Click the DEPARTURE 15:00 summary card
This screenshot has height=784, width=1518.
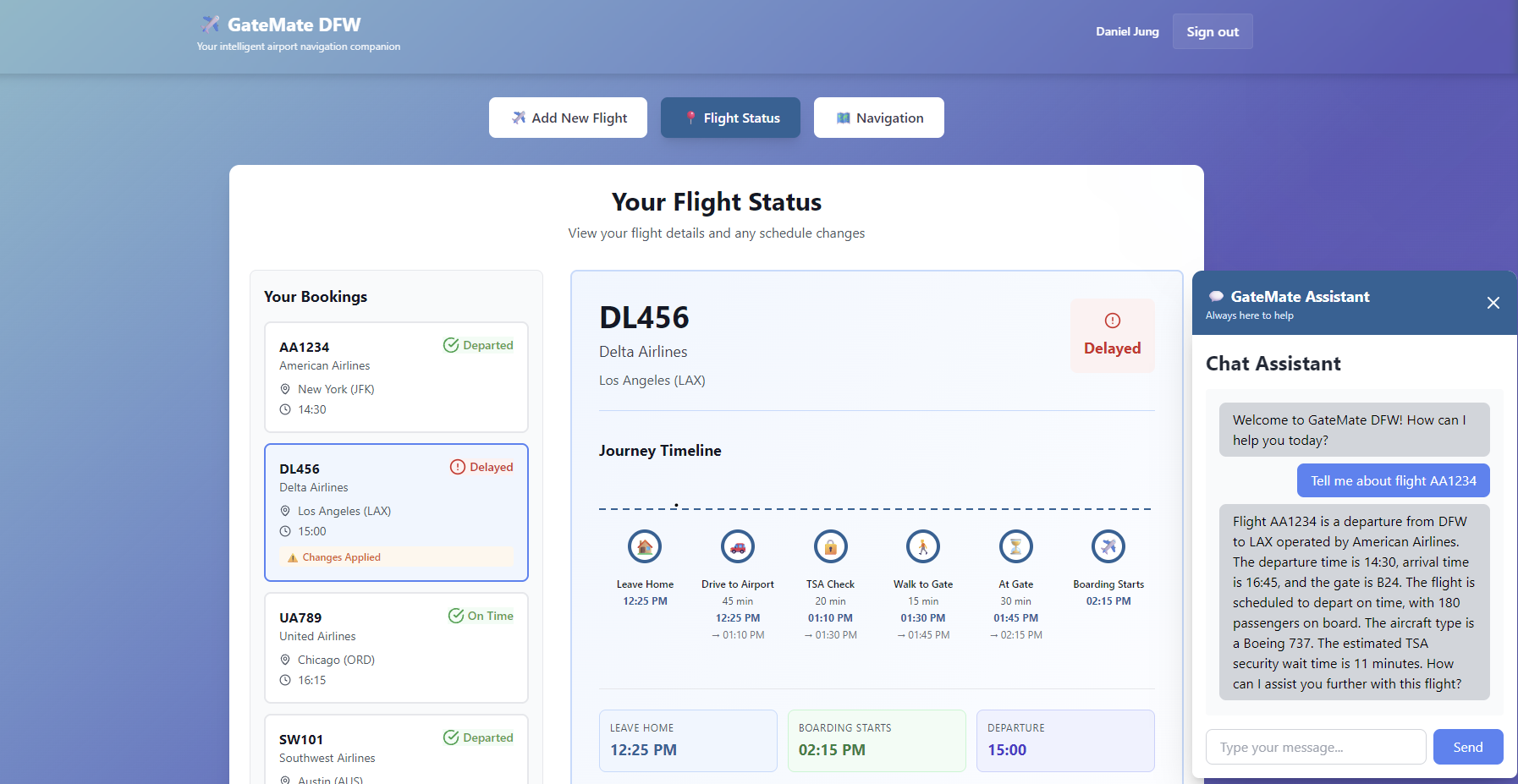(x=1065, y=741)
